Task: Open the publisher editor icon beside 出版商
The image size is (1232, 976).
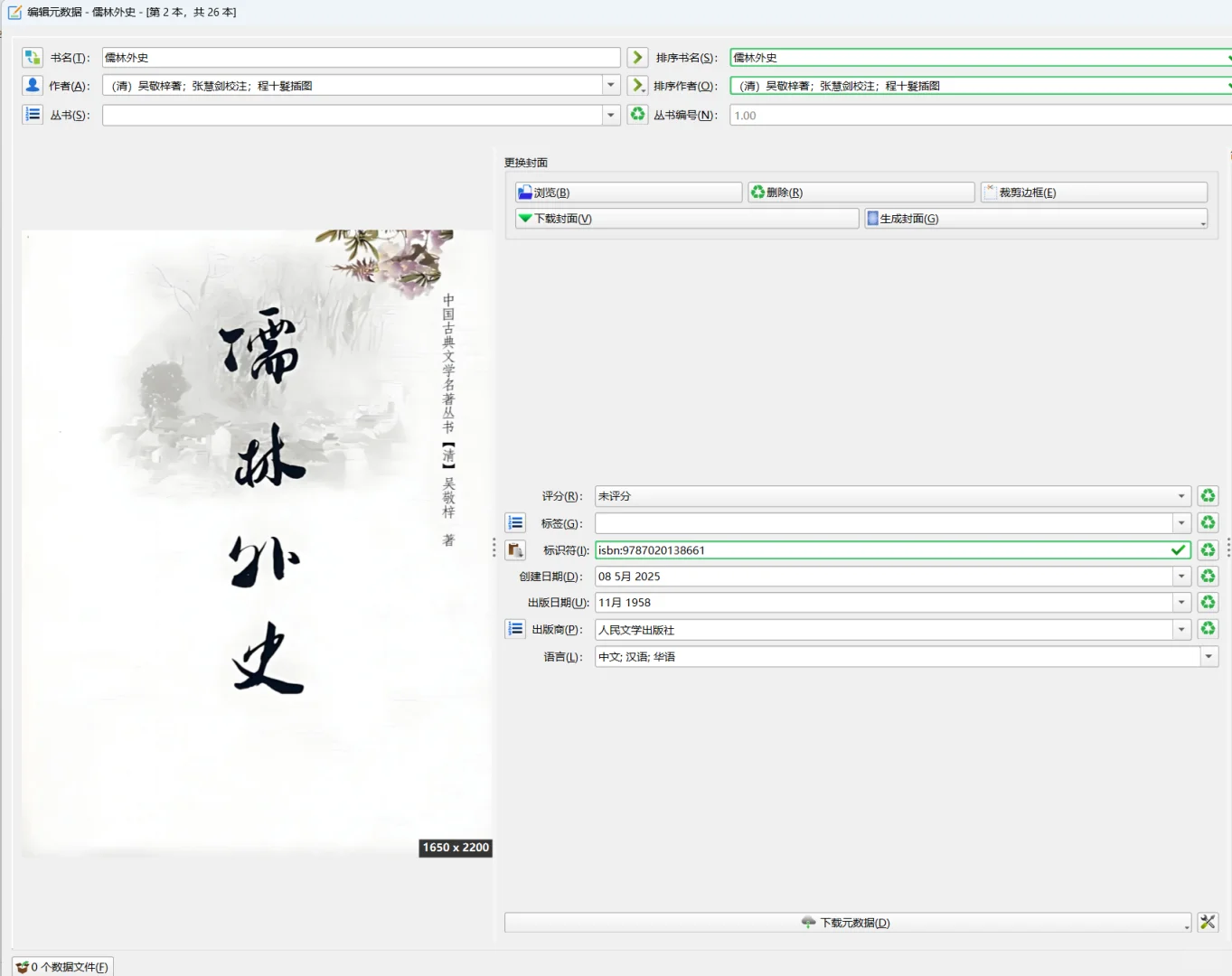Action: coord(515,629)
